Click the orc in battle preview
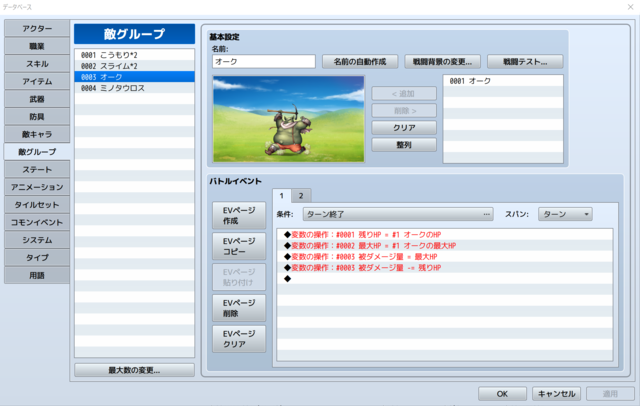The width and height of the screenshot is (640, 406). pos(289,131)
